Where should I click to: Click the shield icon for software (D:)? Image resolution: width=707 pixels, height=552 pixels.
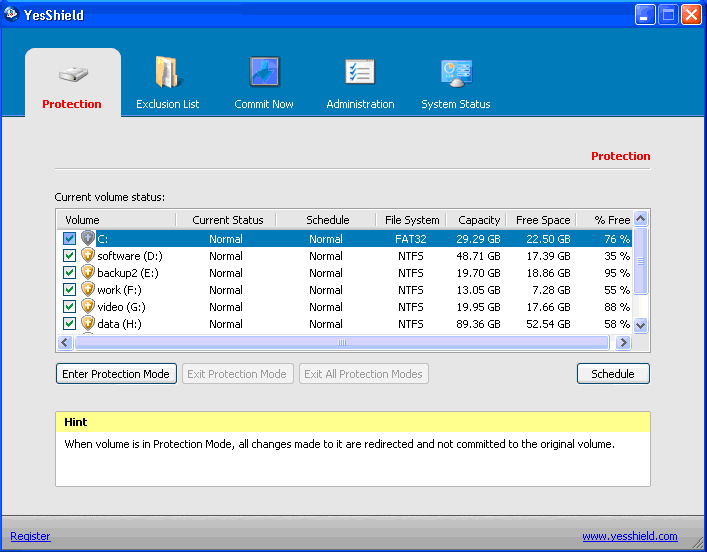(87, 255)
